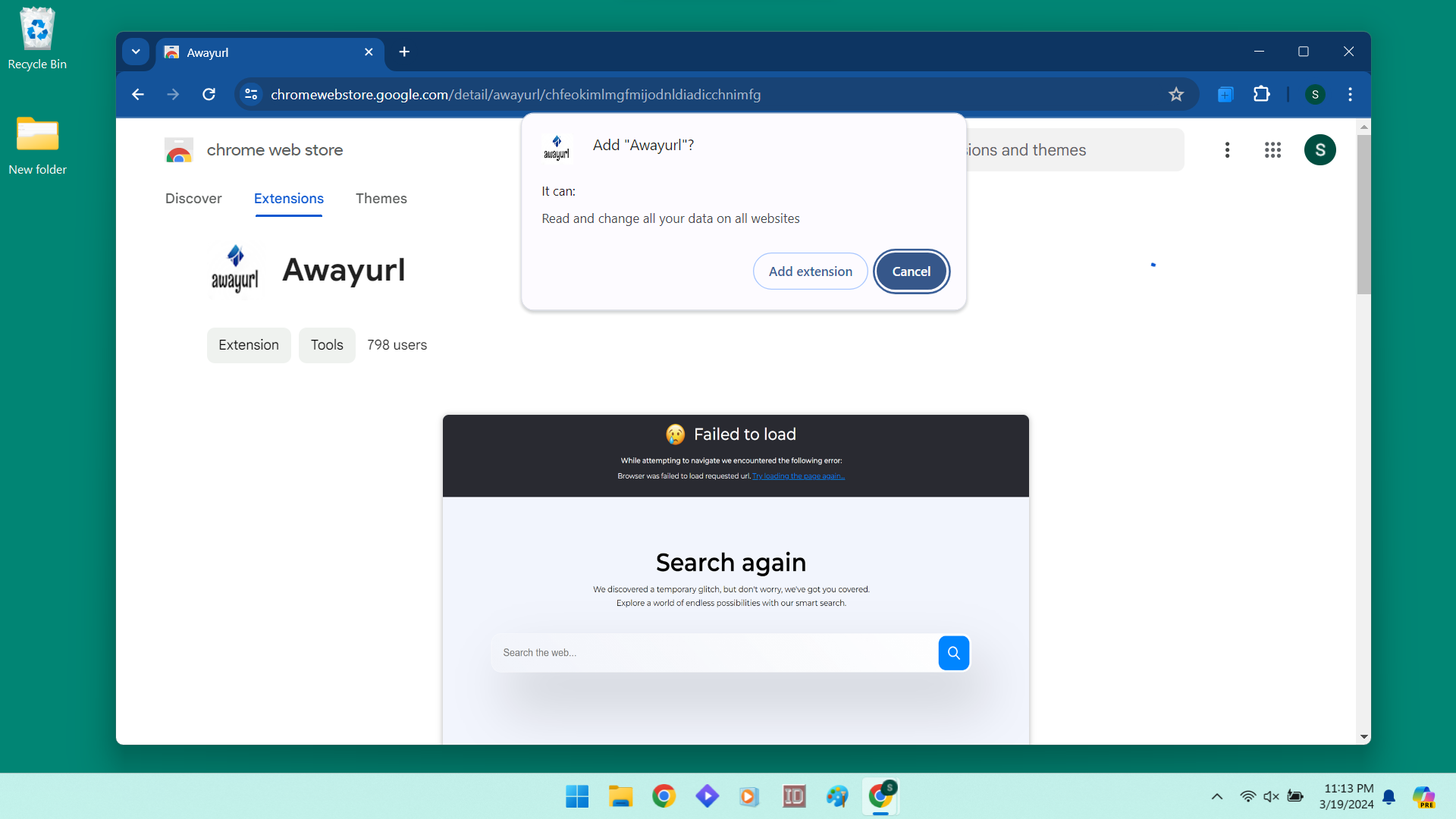Click the Tools category chip

tap(327, 345)
